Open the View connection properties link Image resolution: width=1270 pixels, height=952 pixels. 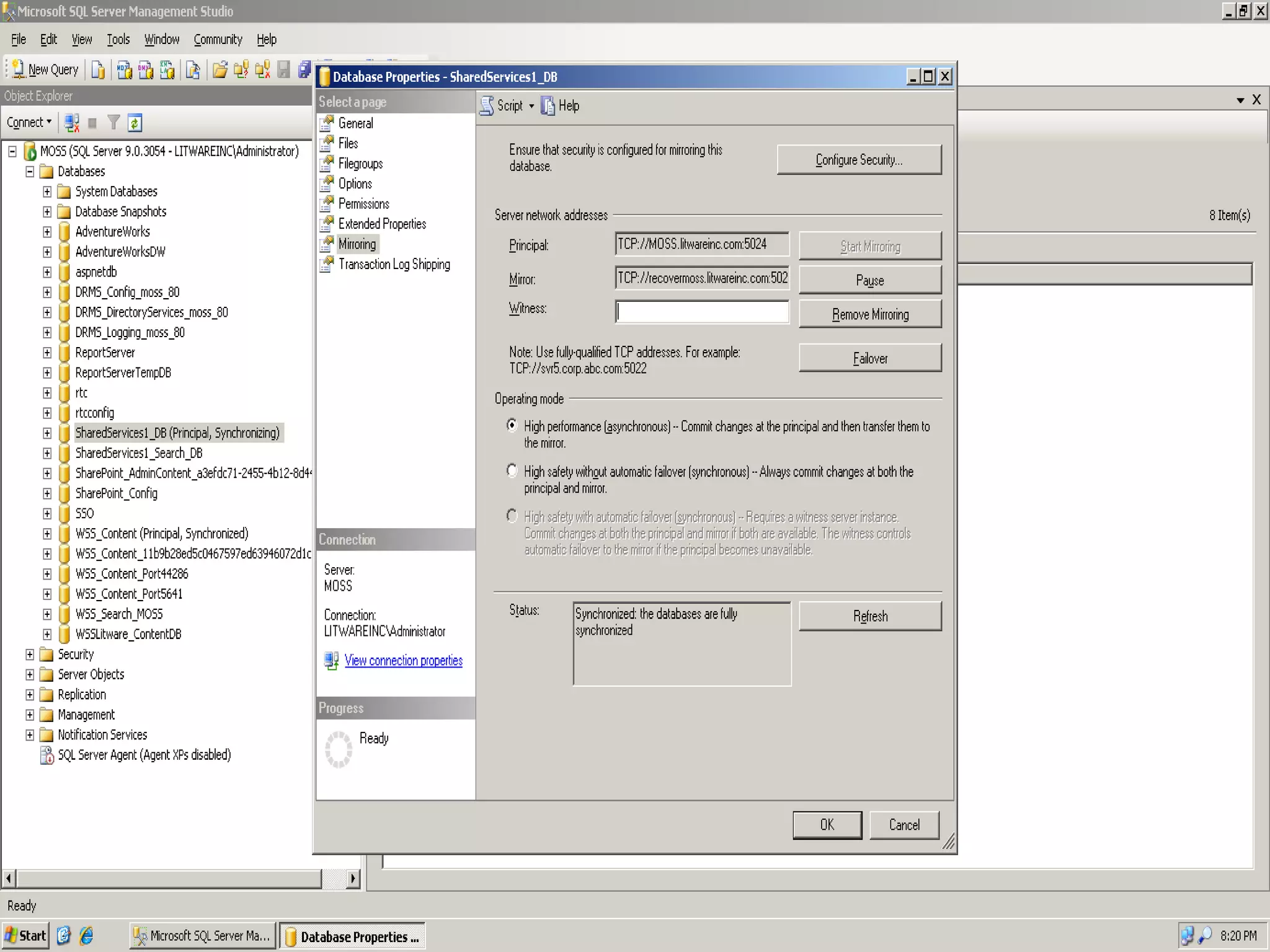tap(403, 661)
